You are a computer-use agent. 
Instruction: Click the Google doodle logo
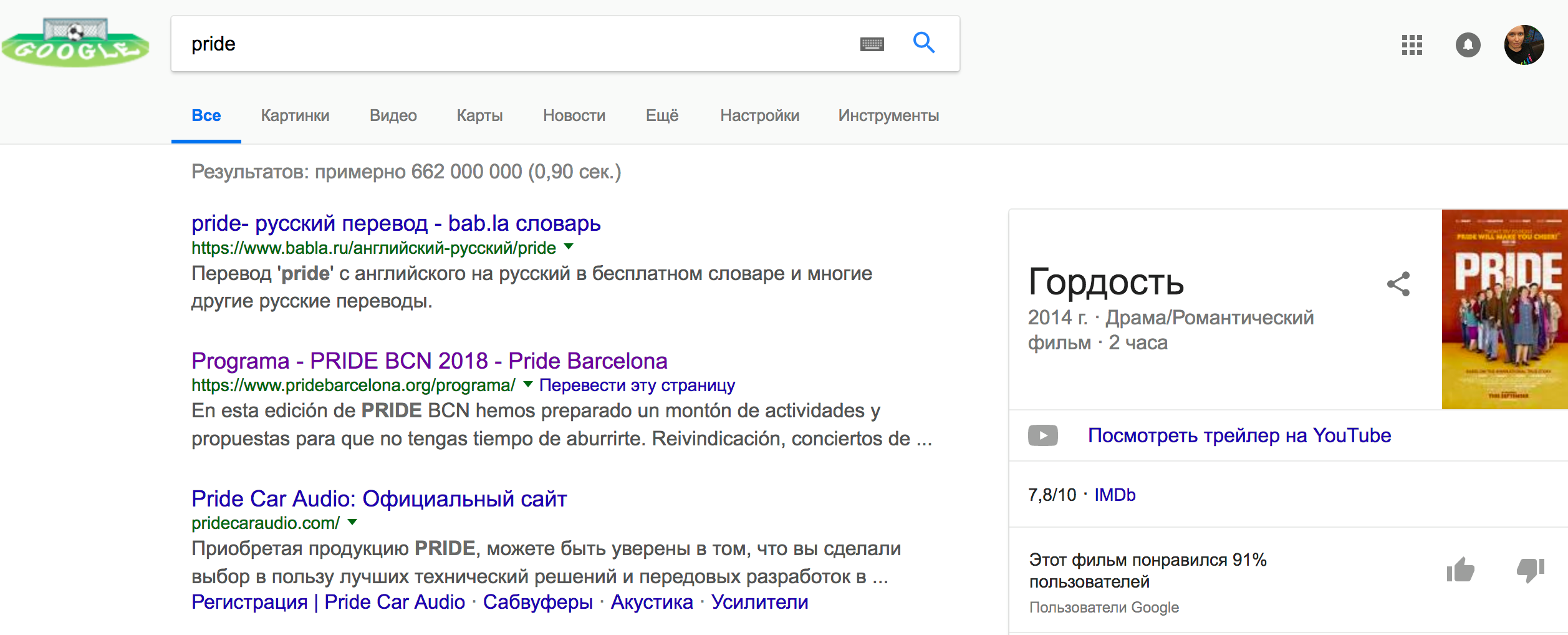point(75,42)
